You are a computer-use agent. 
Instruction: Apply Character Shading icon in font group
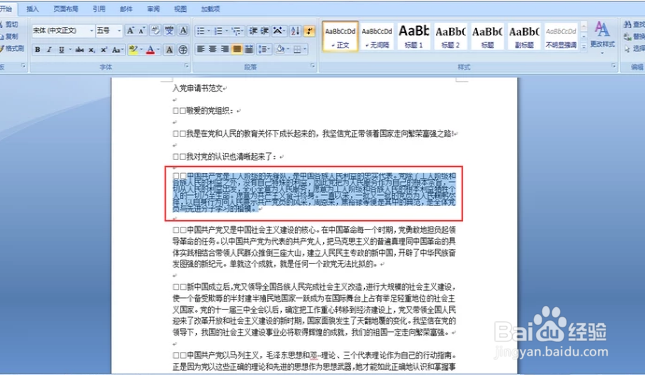coord(169,50)
